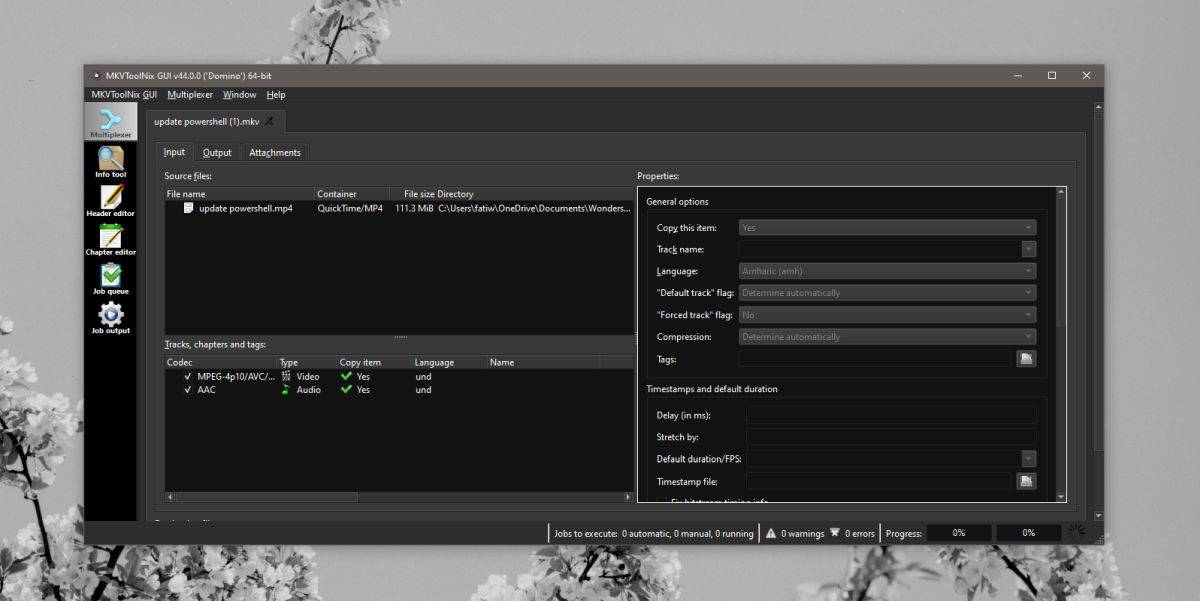The height and width of the screenshot is (601, 1200).
Task: Open the Header editor tool
Action: tap(110, 200)
